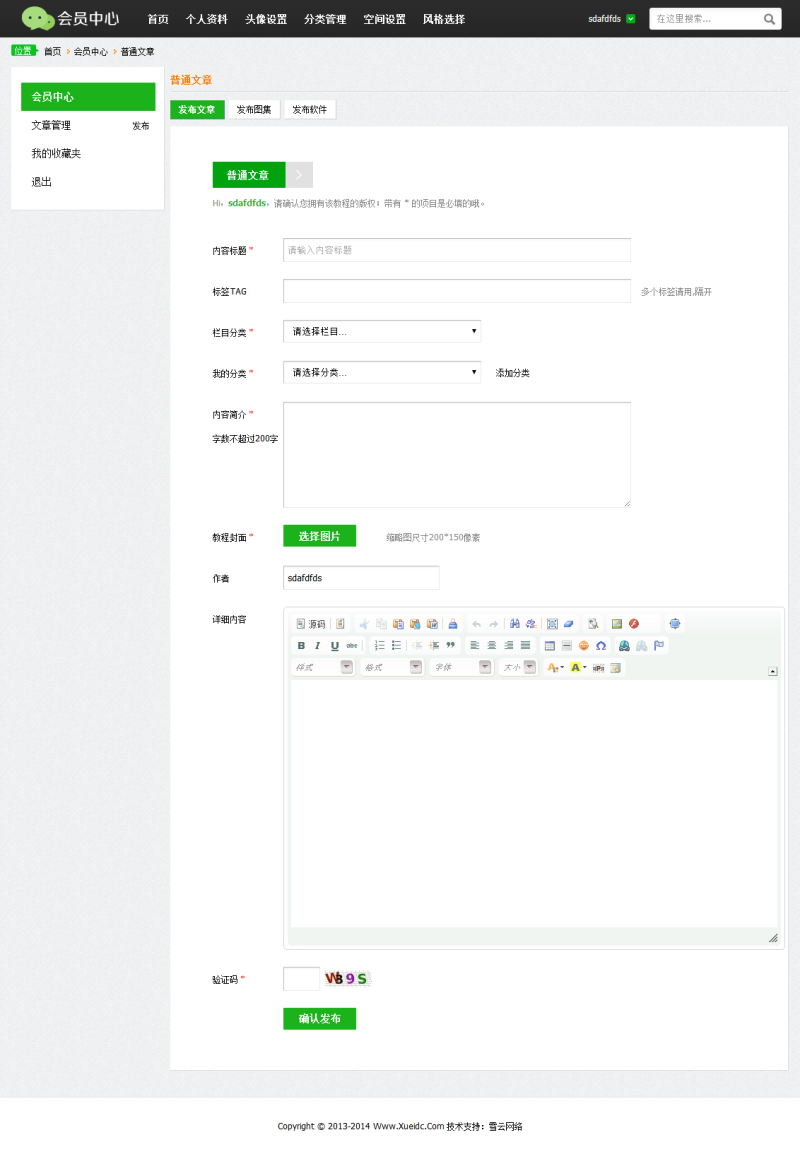Open 头像设置 in top navigation

click(x=266, y=19)
